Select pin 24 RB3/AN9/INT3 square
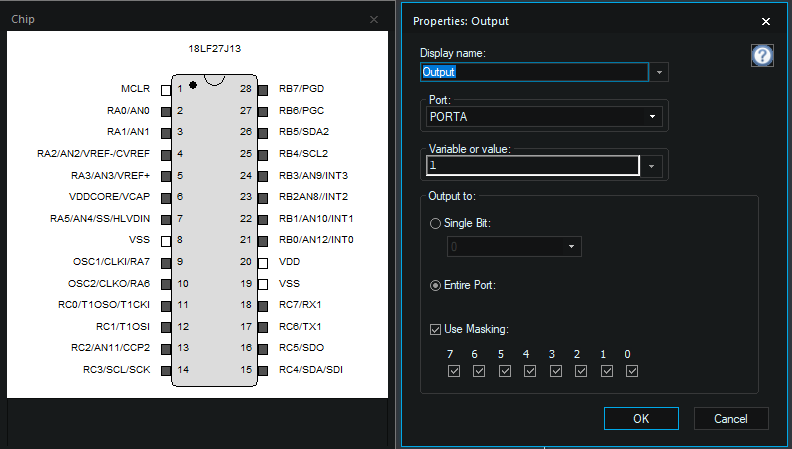Image resolution: width=792 pixels, height=449 pixels. point(263,176)
